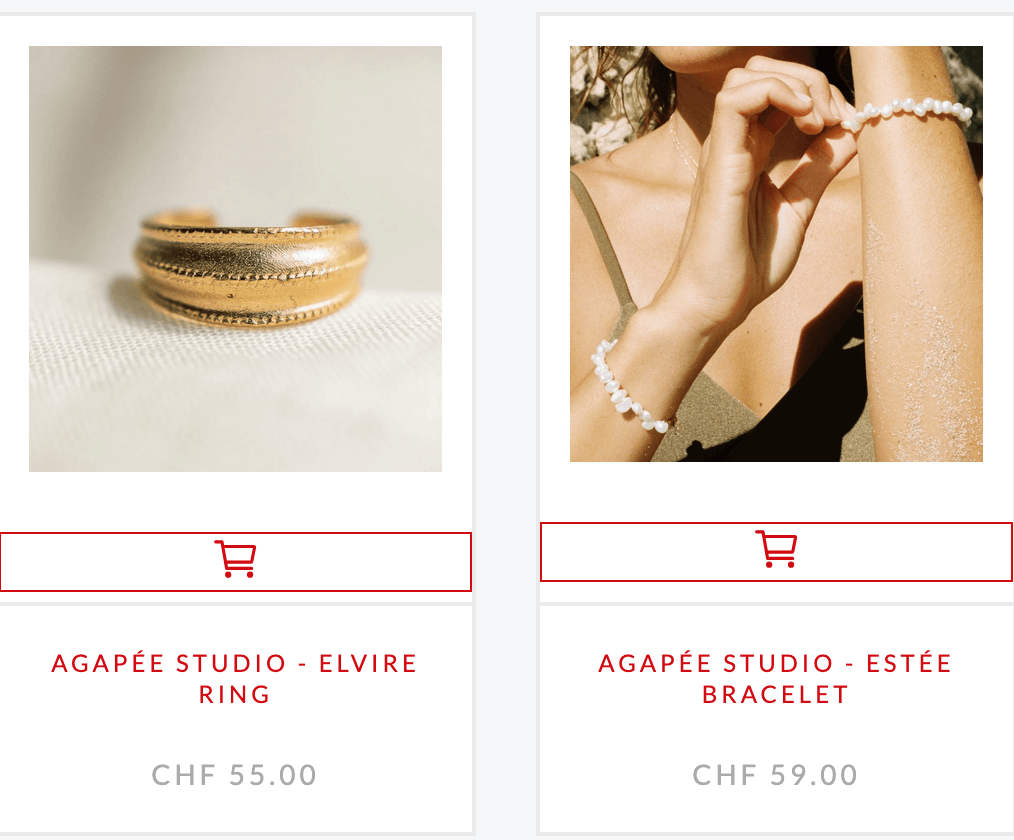
Task: Click the cart icon under the gold ring
Action: click(x=235, y=559)
